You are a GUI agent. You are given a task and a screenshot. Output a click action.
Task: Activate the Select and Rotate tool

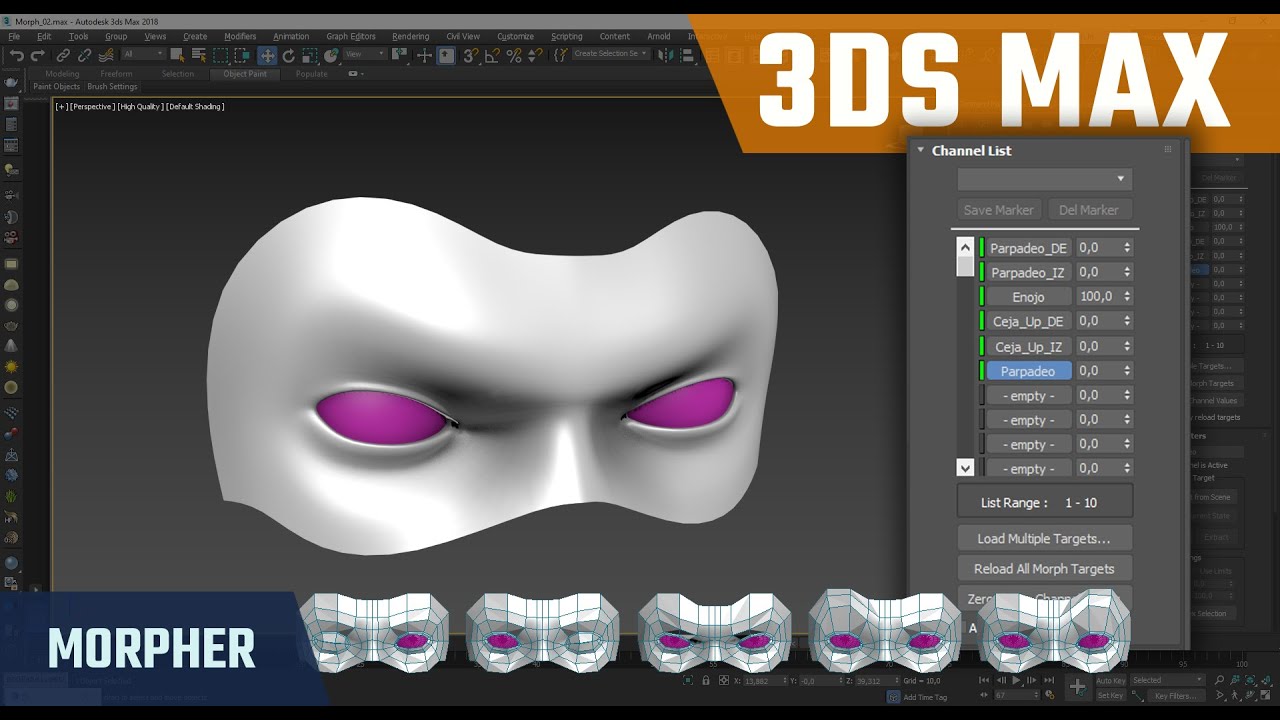tap(288, 56)
